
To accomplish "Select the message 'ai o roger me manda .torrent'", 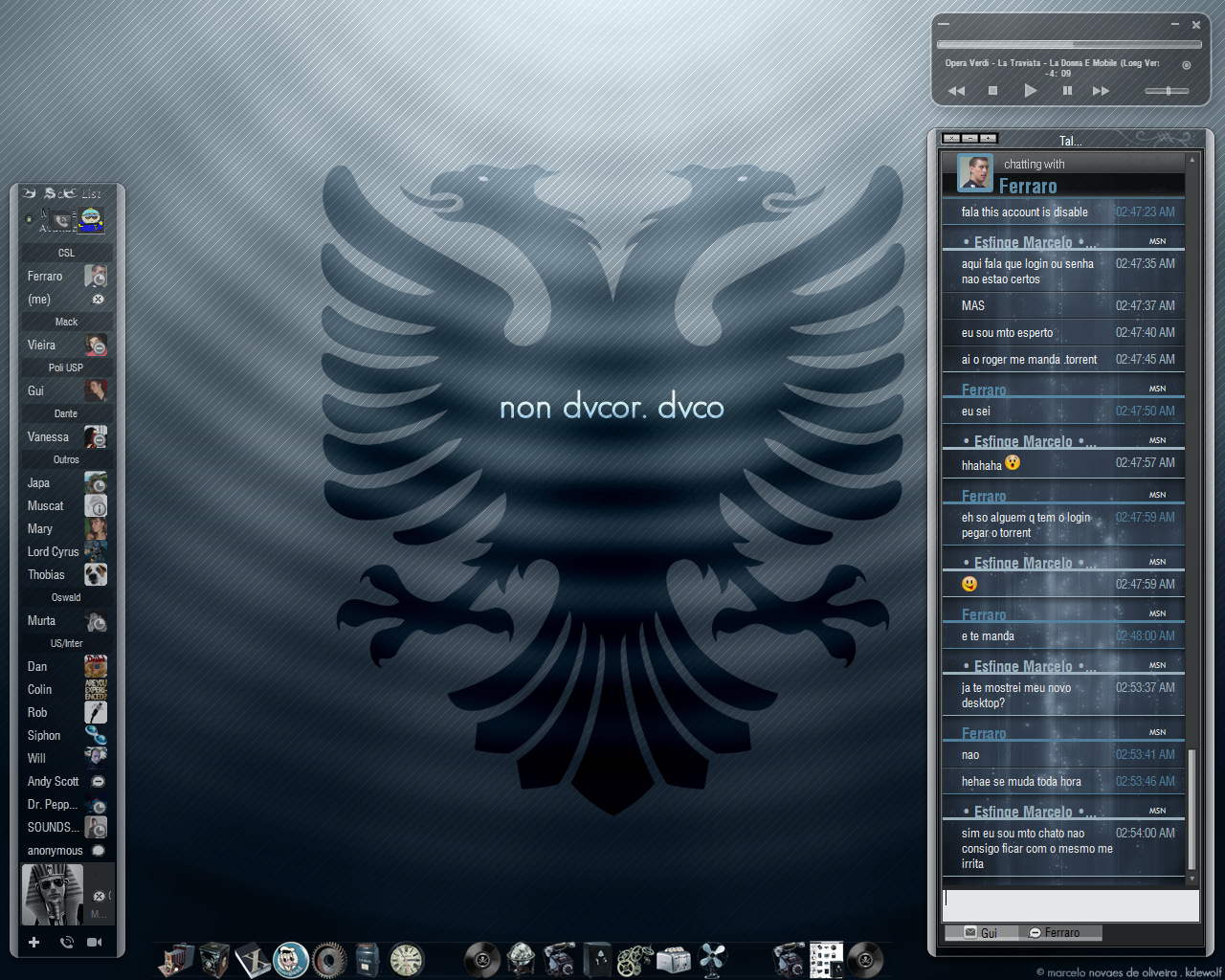I will click(x=1063, y=360).
